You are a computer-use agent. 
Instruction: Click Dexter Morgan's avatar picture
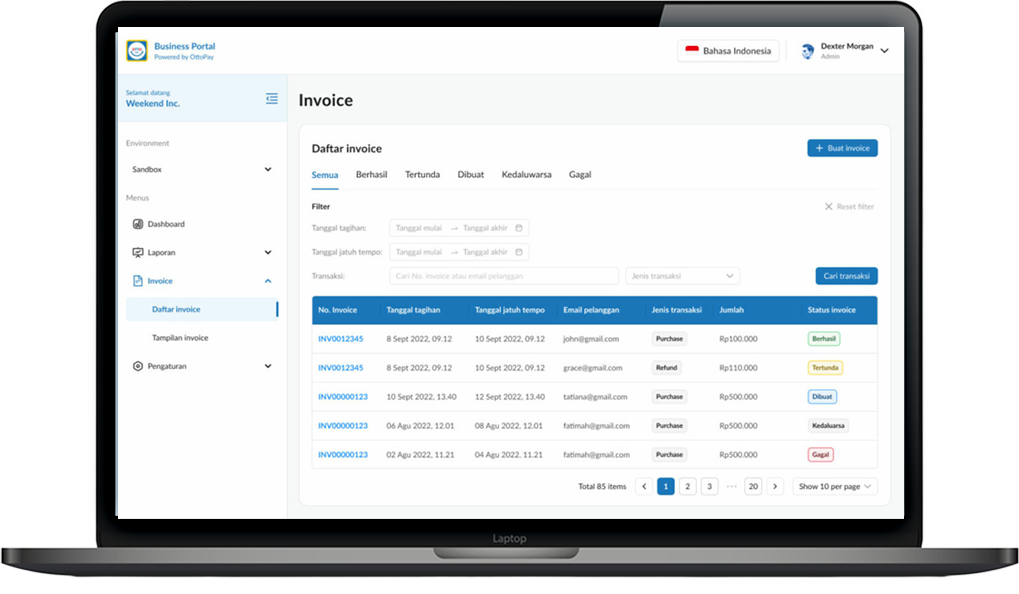click(x=807, y=51)
